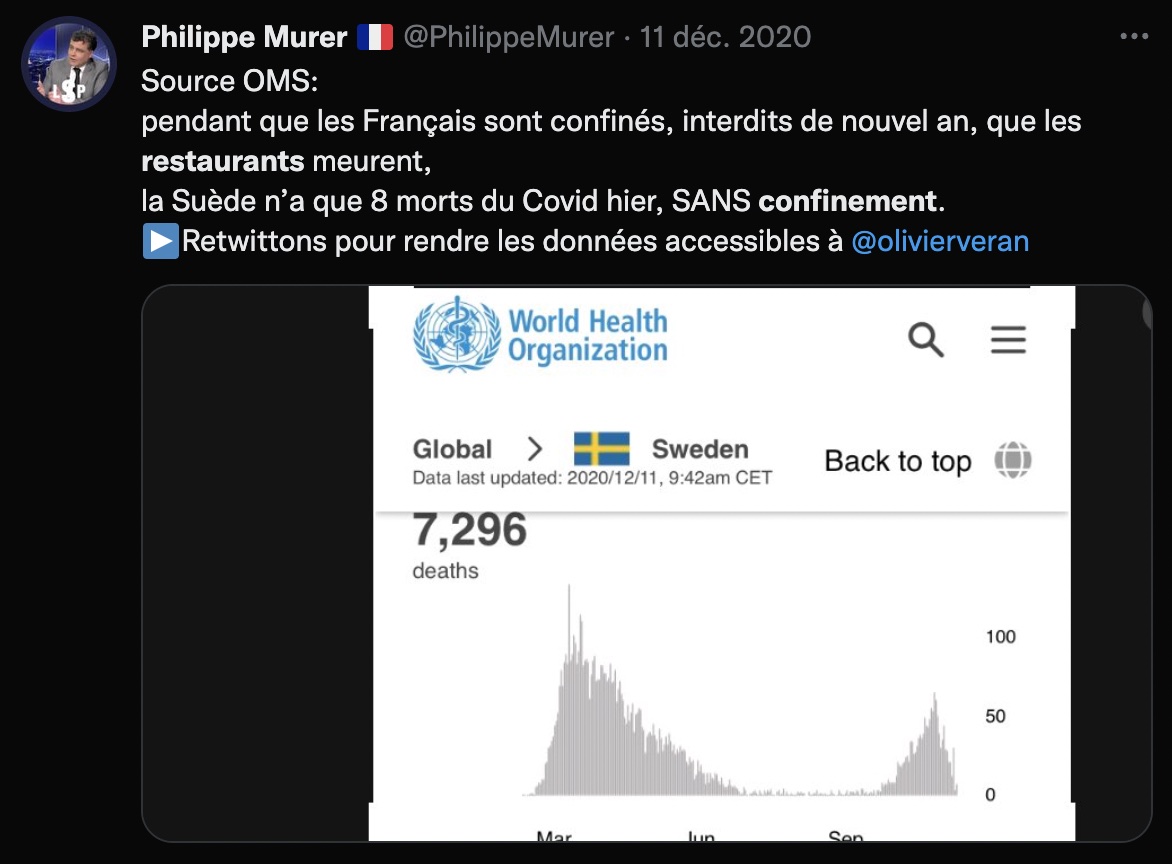Click the 7,296 deaths figure
The width and height of the screenshot is (1172, 864).
[469, 530]
